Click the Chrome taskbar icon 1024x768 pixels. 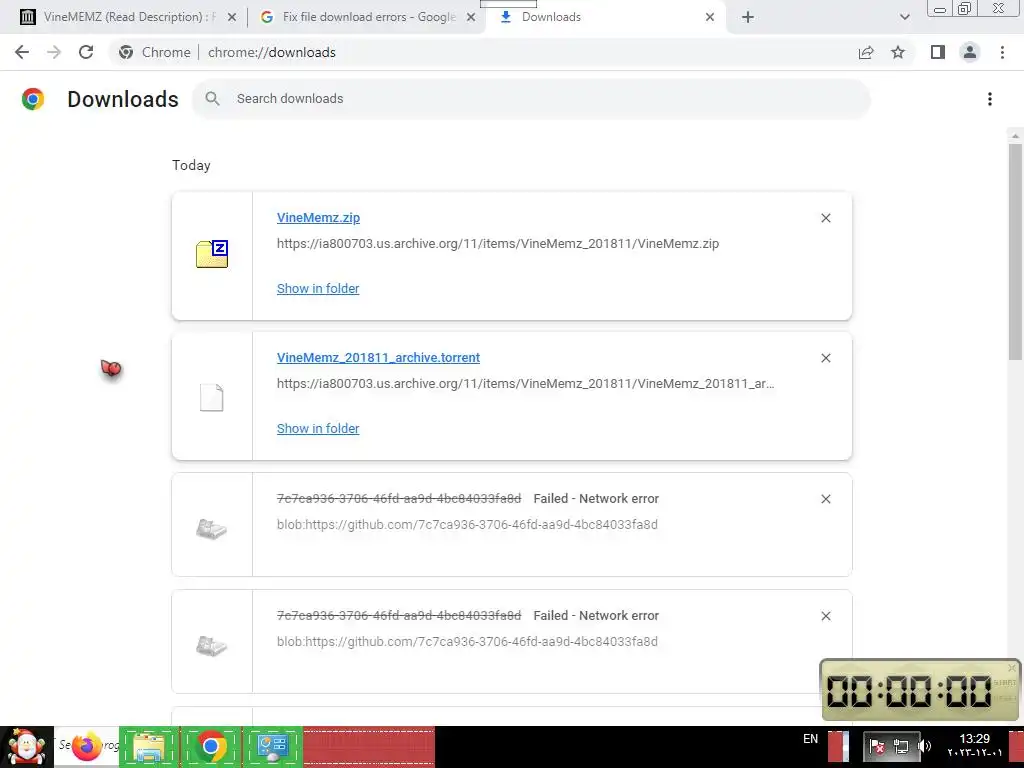click(x=210, y=746)
